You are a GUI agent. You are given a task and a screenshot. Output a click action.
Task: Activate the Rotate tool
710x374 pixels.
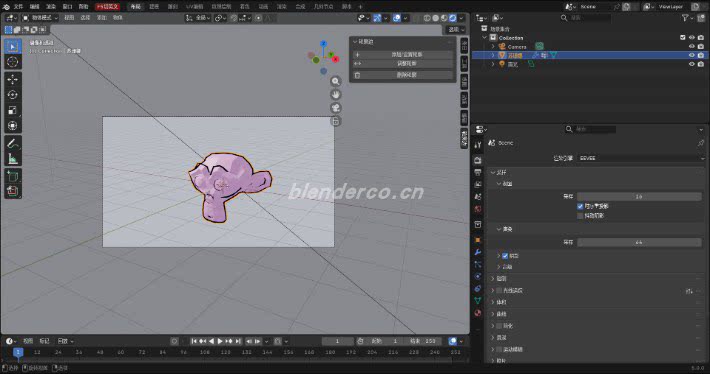(x=13, y=95)
